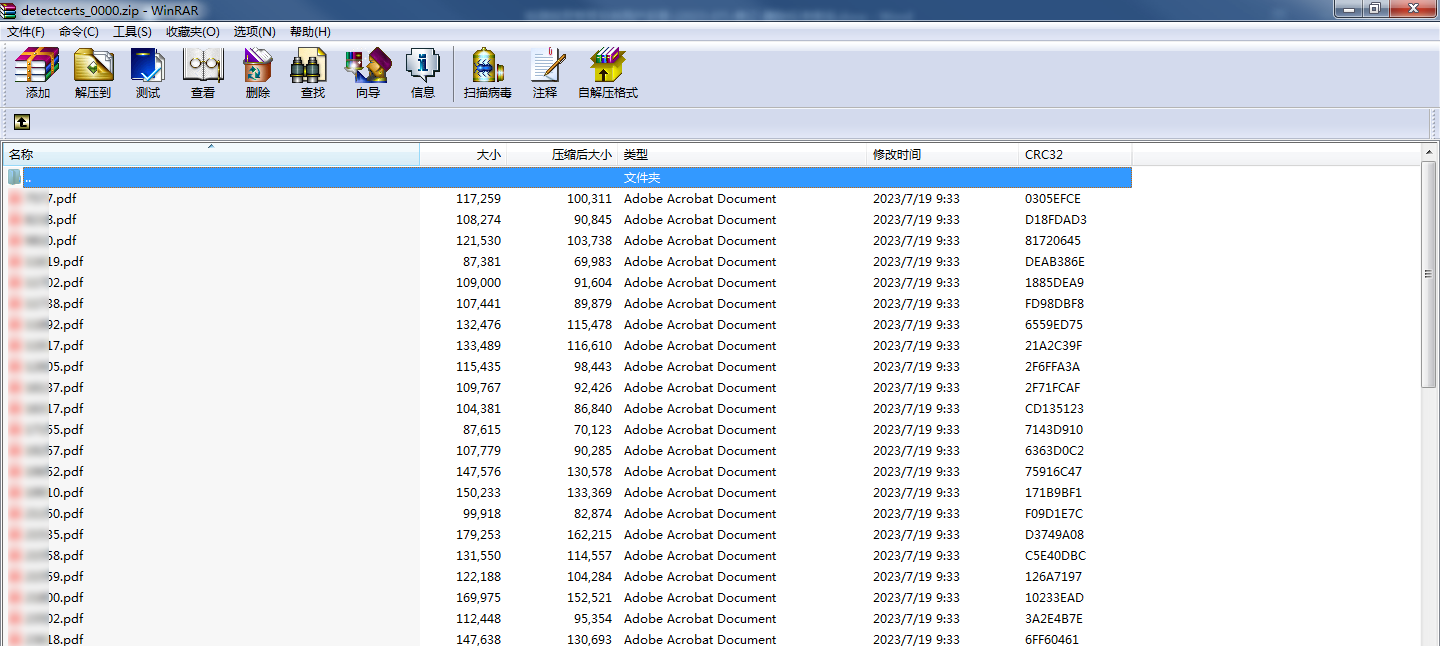Click the 解压到 (Extract to) icon
Viewport: 1440px width, 646px height.
coord(93,73)
